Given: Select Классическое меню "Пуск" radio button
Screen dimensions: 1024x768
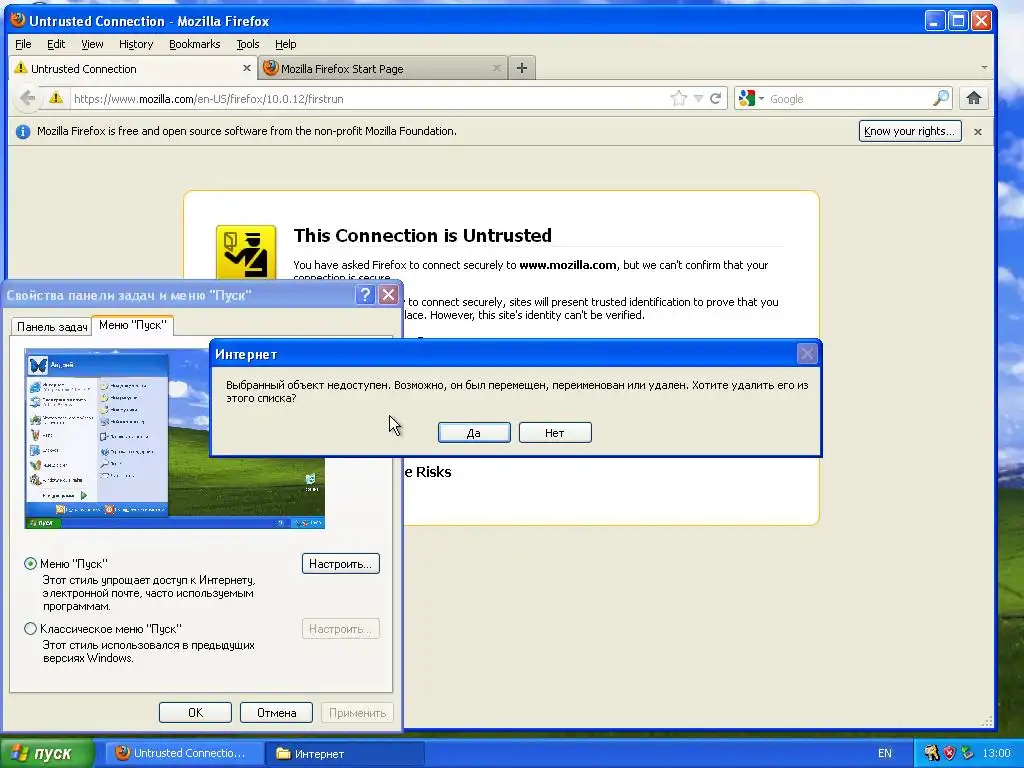Looking at the screenshot, I should point(30,628).
